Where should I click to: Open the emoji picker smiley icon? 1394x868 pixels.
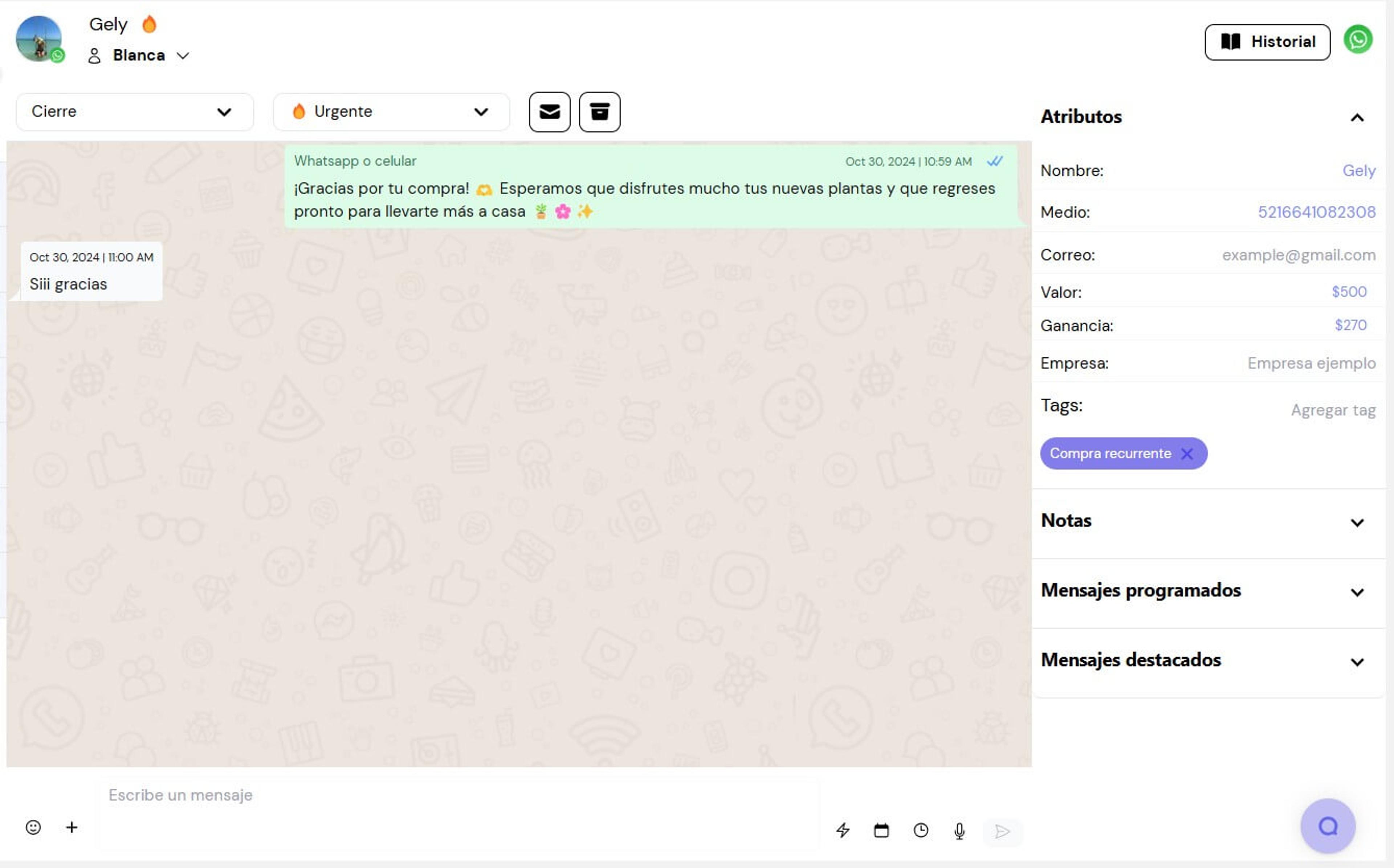pyautogui.click(x=33, y=827)
